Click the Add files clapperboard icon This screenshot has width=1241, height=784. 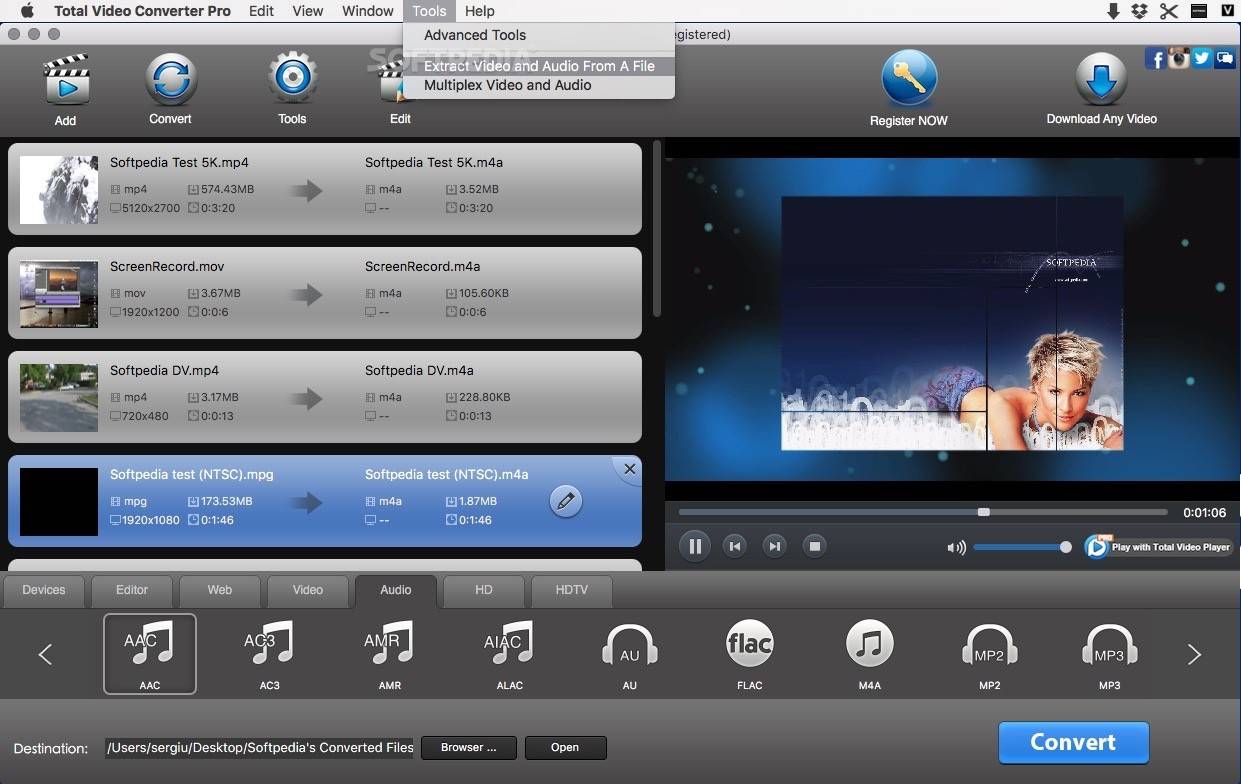click(66, 80)
